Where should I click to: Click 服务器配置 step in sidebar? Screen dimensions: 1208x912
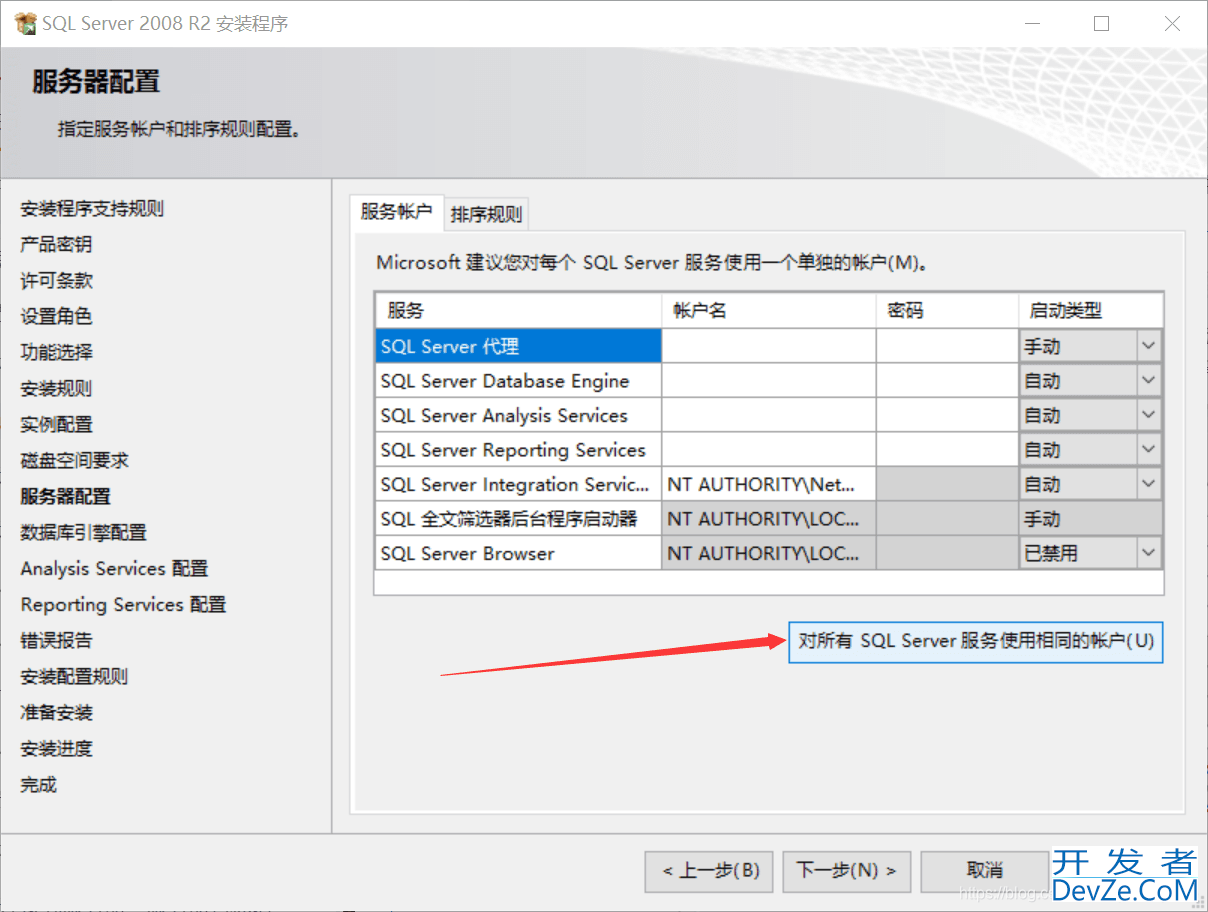tap(65, 497)
